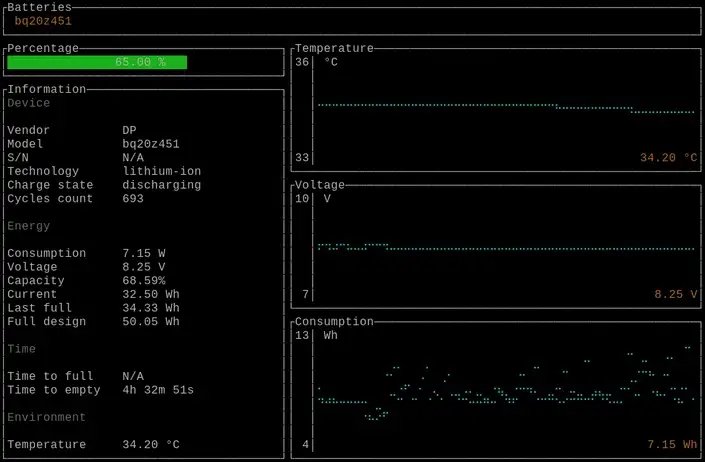Click the Device section heading
705x462 pixels.
pos(29,103)
